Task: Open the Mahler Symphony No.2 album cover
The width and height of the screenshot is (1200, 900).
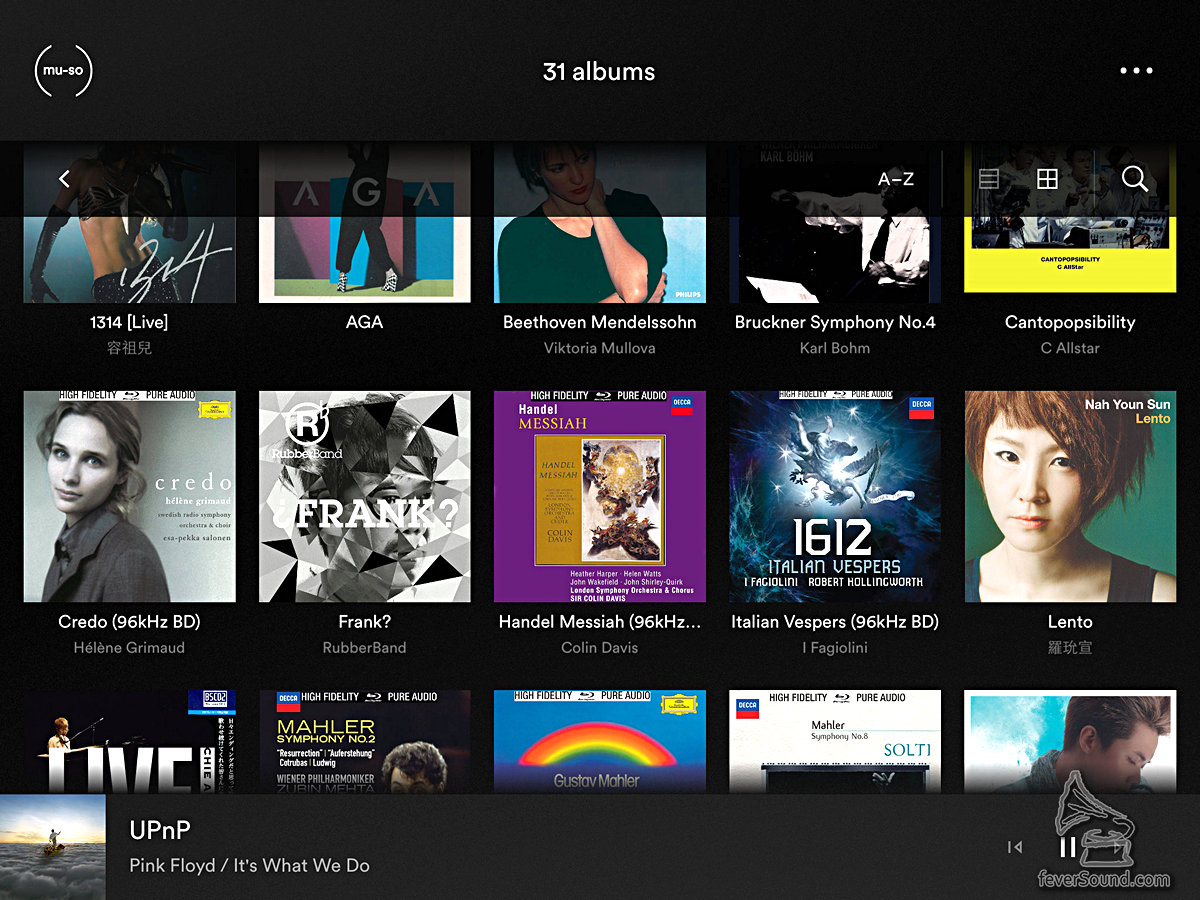Action: 365,742
